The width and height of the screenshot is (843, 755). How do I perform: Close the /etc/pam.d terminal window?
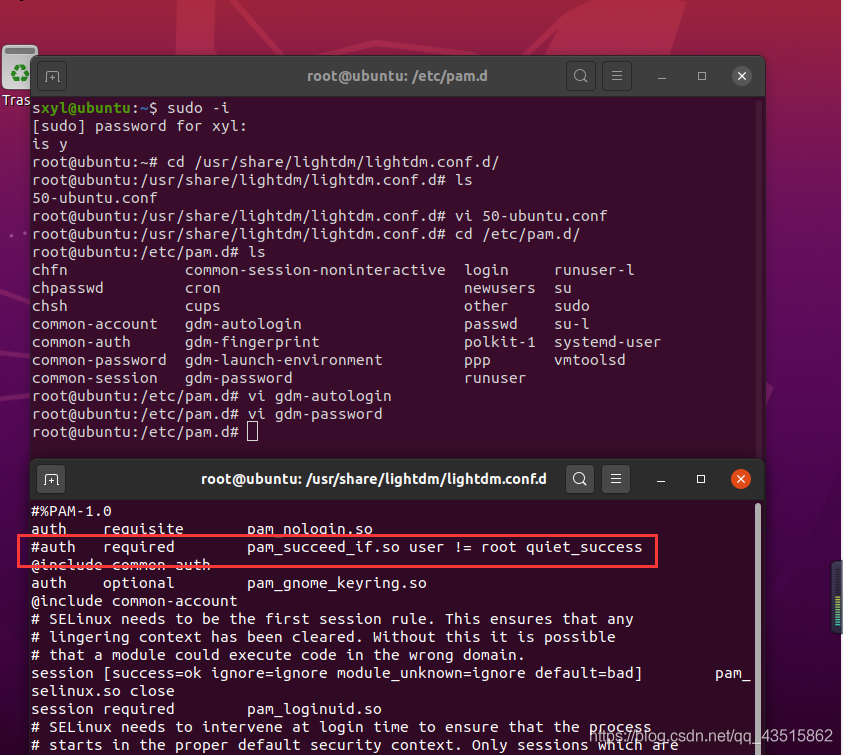(741, 76)
